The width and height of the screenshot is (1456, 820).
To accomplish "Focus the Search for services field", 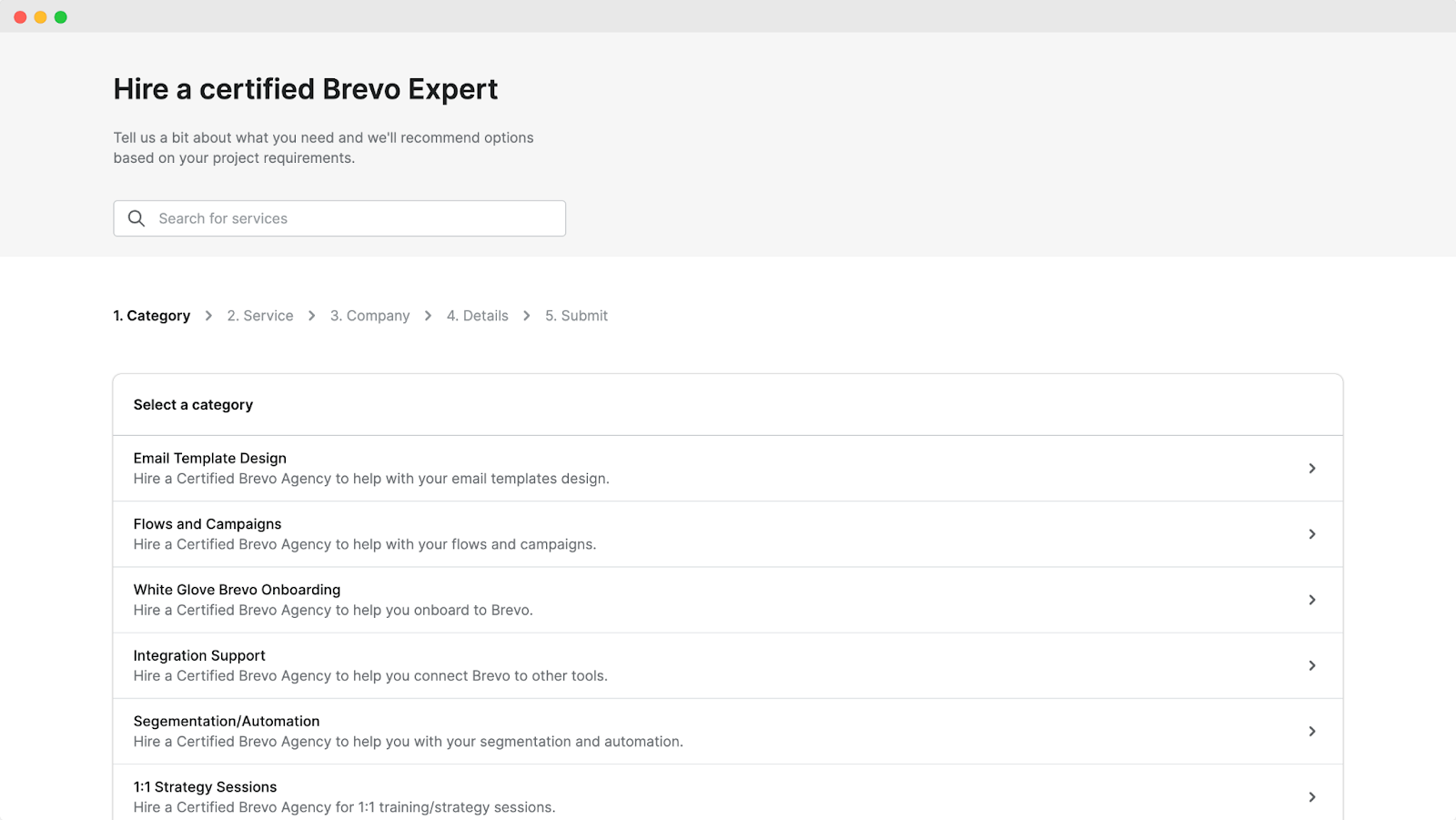I will (339, 218).
